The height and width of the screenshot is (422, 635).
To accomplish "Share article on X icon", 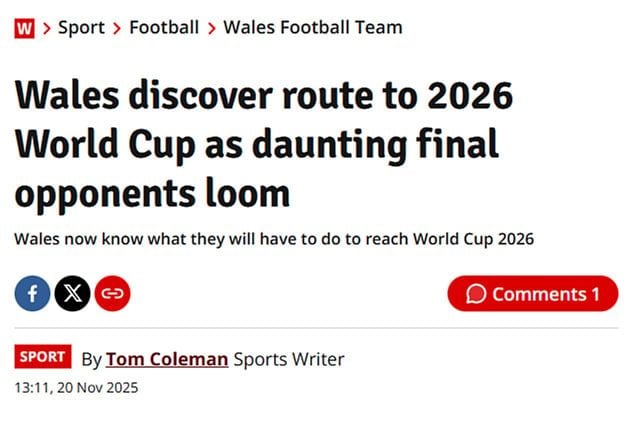I will click(x=72, y=294).
